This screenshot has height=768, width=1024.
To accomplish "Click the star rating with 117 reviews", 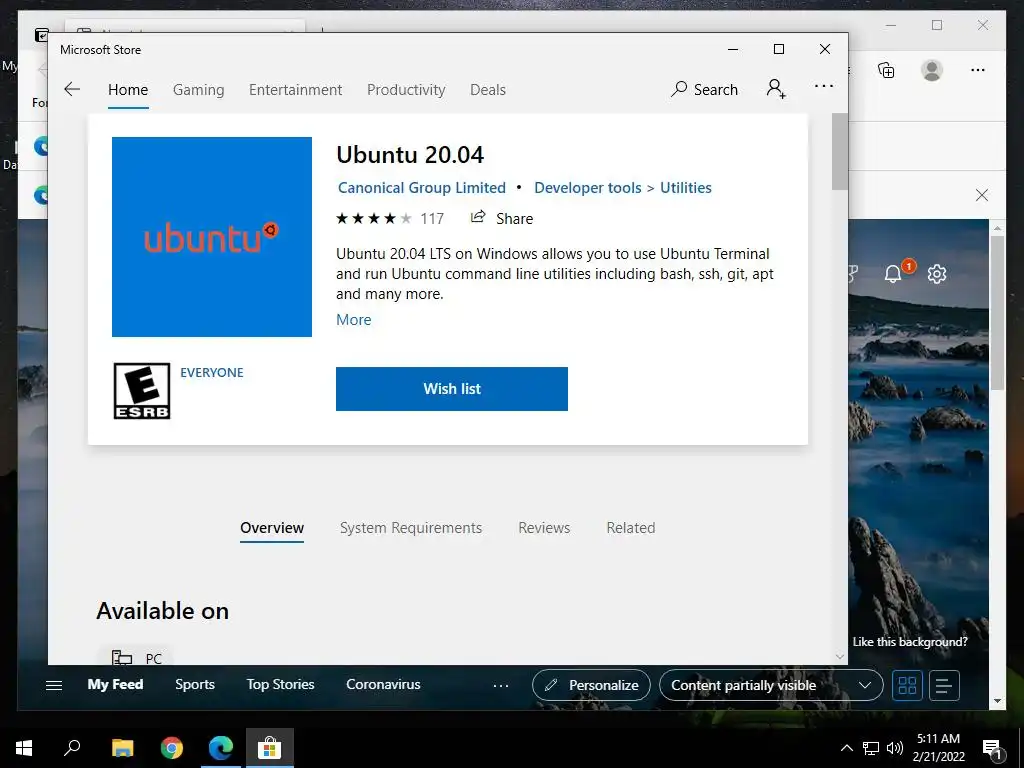I will pos(390,218).
